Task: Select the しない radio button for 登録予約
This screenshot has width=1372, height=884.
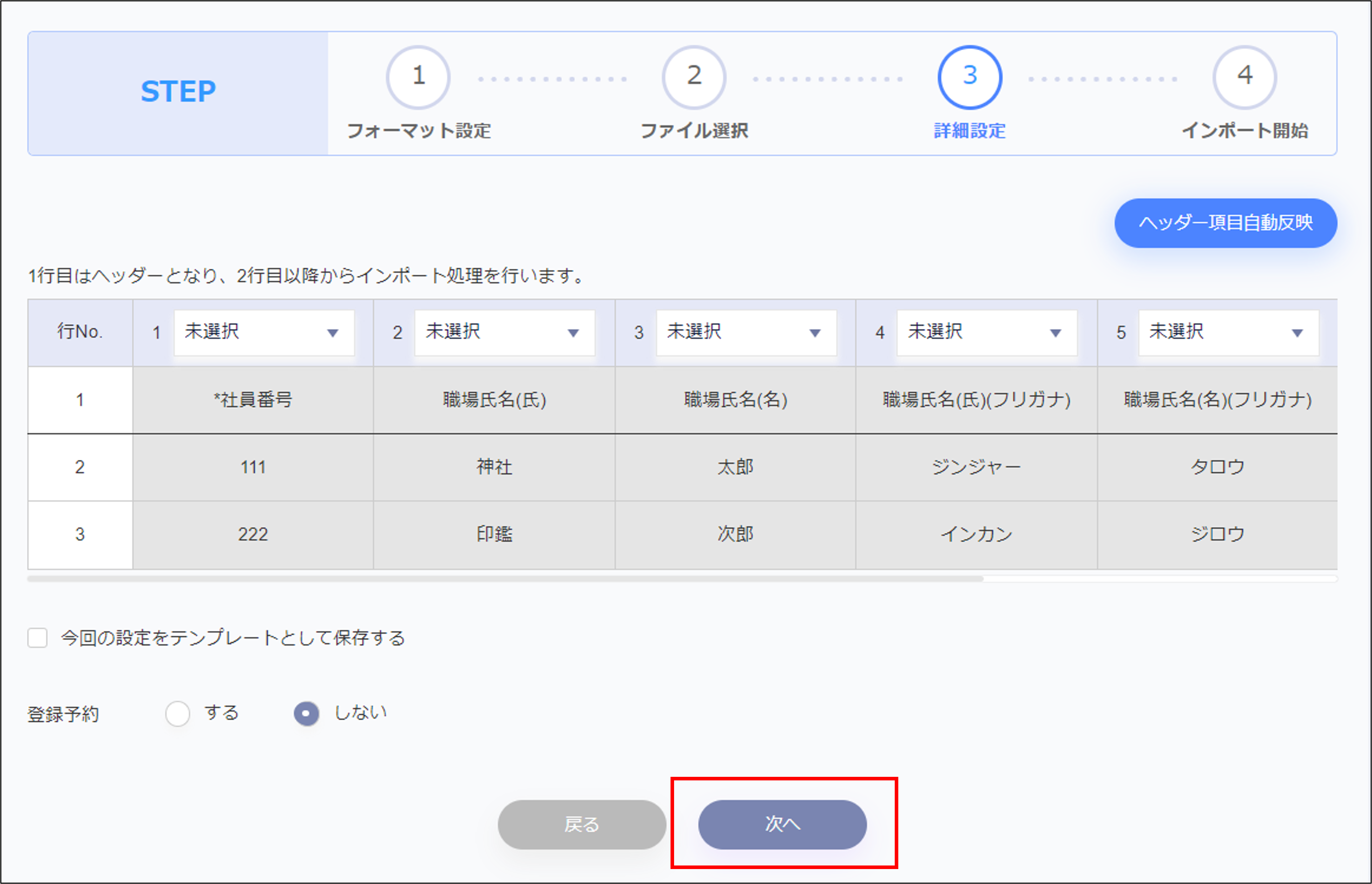Action: 306,713
